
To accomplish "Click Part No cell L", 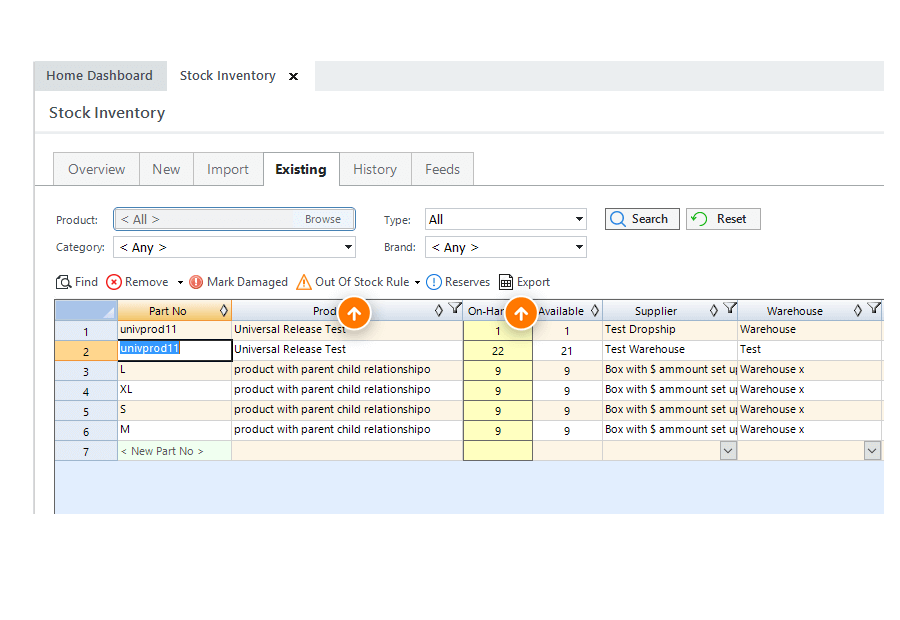I will (174, 370).
